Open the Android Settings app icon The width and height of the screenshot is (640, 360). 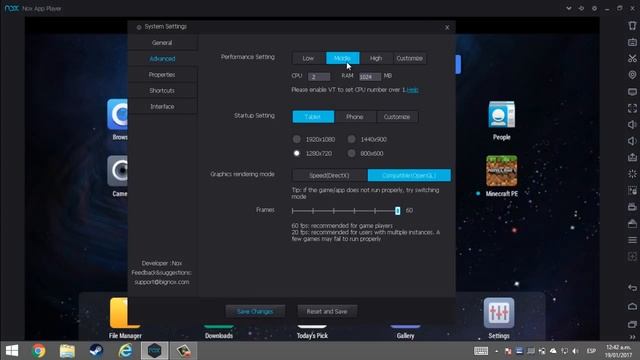point(499,313)
